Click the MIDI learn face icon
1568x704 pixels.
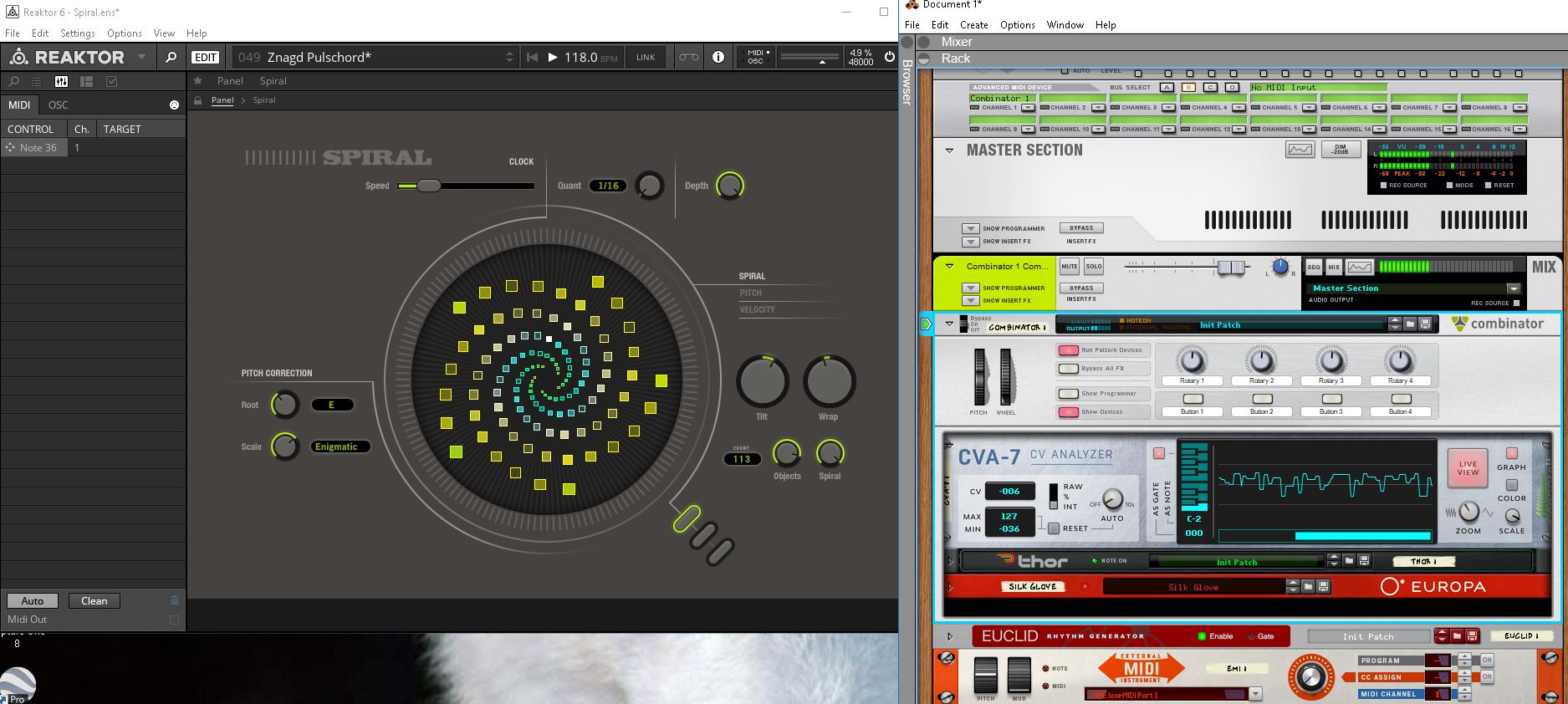174,105
